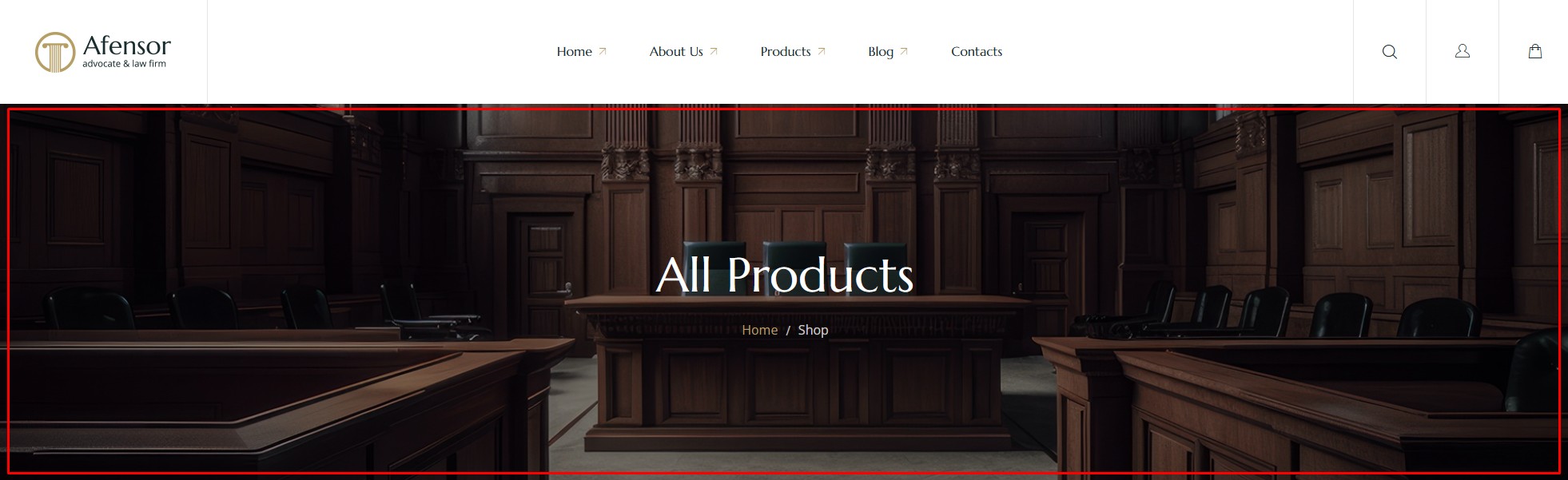Open the About Us menu item
Screen dimensions: 1568x480
[676, 51]
